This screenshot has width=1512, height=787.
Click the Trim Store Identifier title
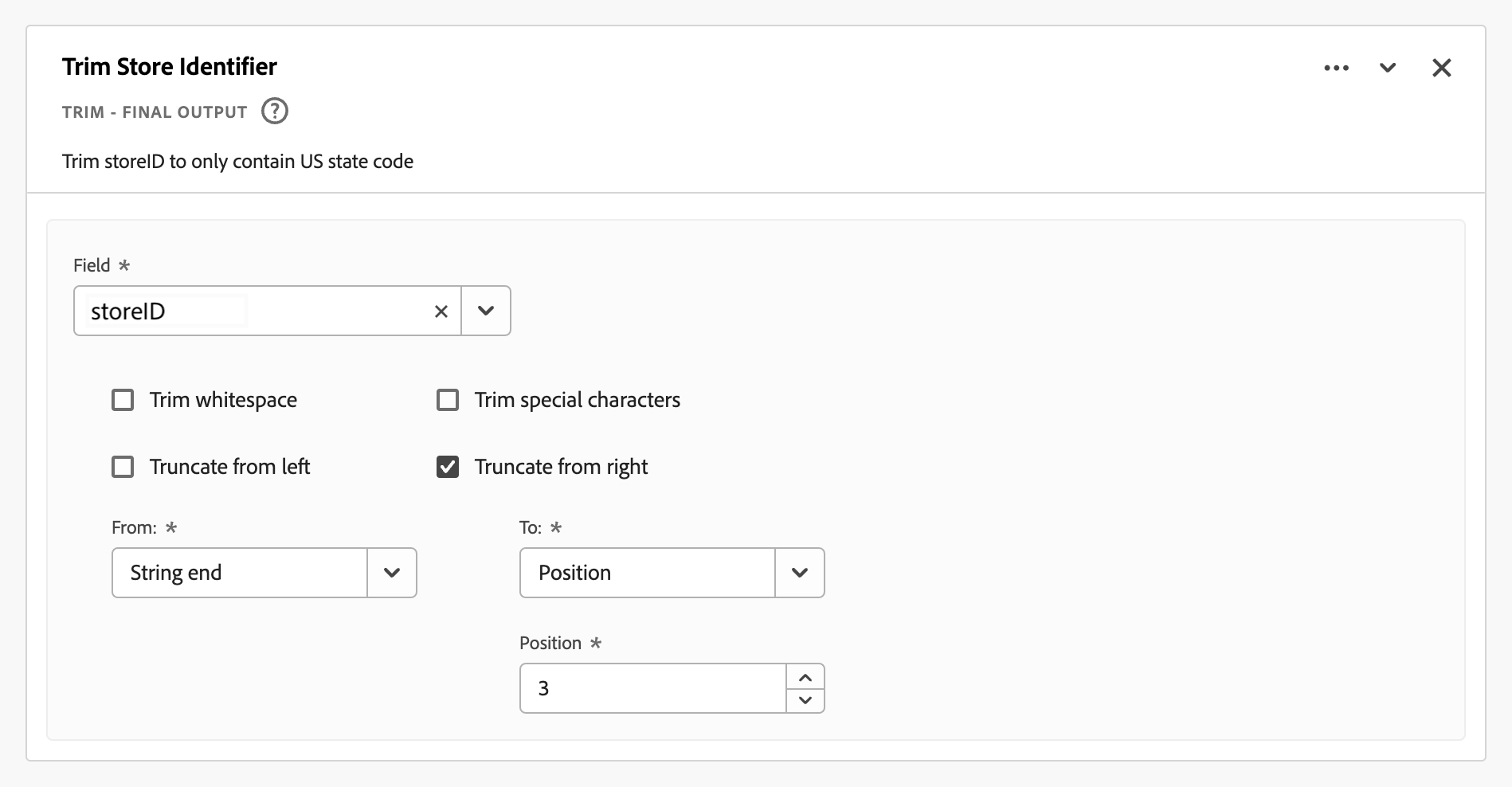(170, 67)
